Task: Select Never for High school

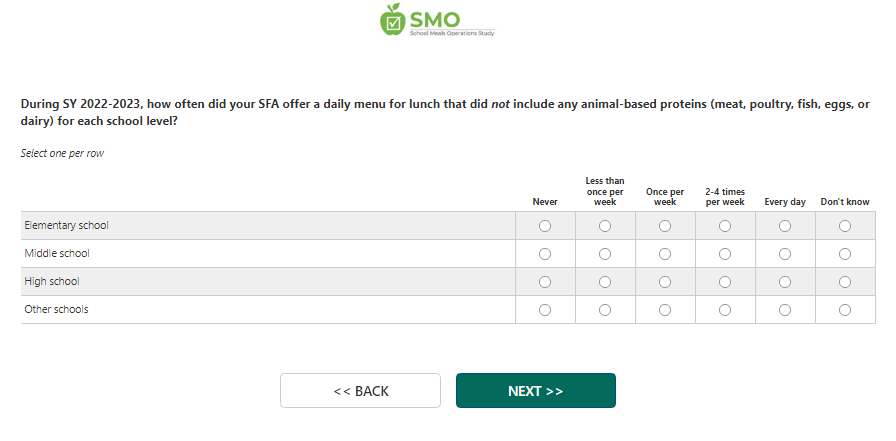Action: coord(545,282)
